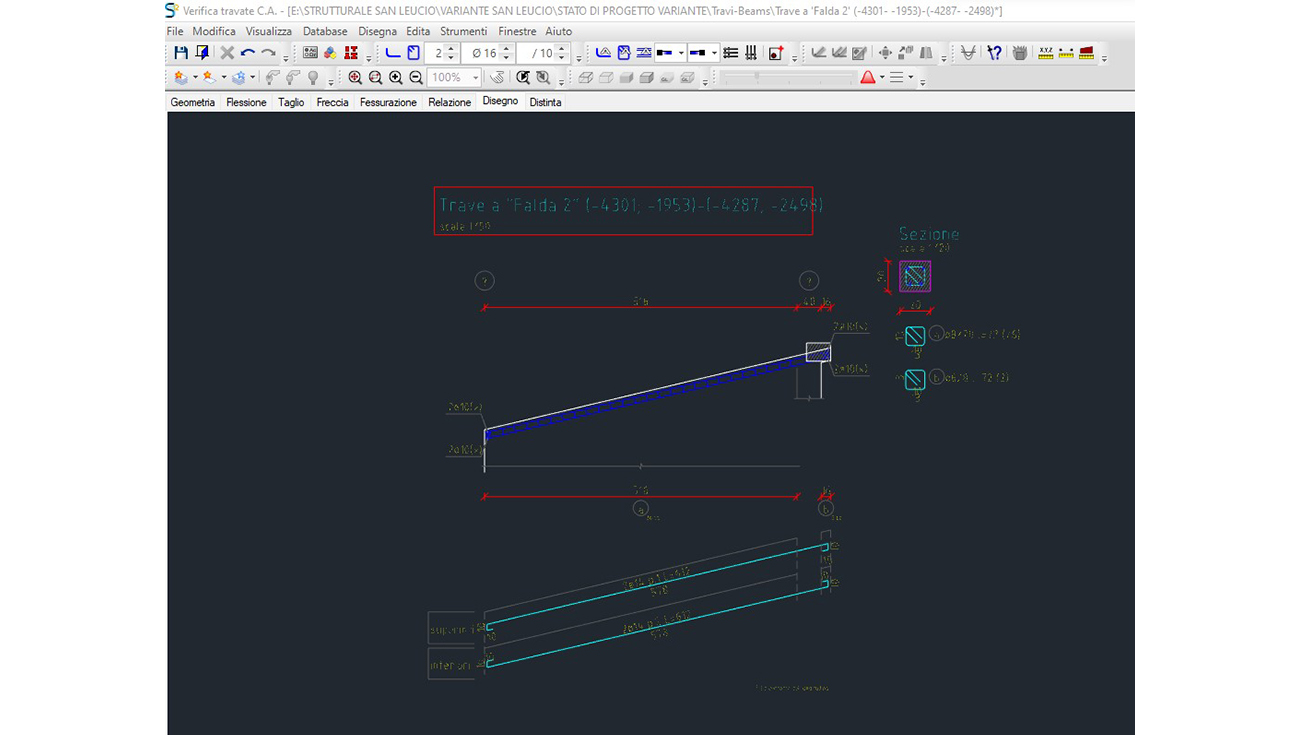Switch to the Fessurazione tab
The height and width of the screenshot is (735, 1300).
coord(388,102)
